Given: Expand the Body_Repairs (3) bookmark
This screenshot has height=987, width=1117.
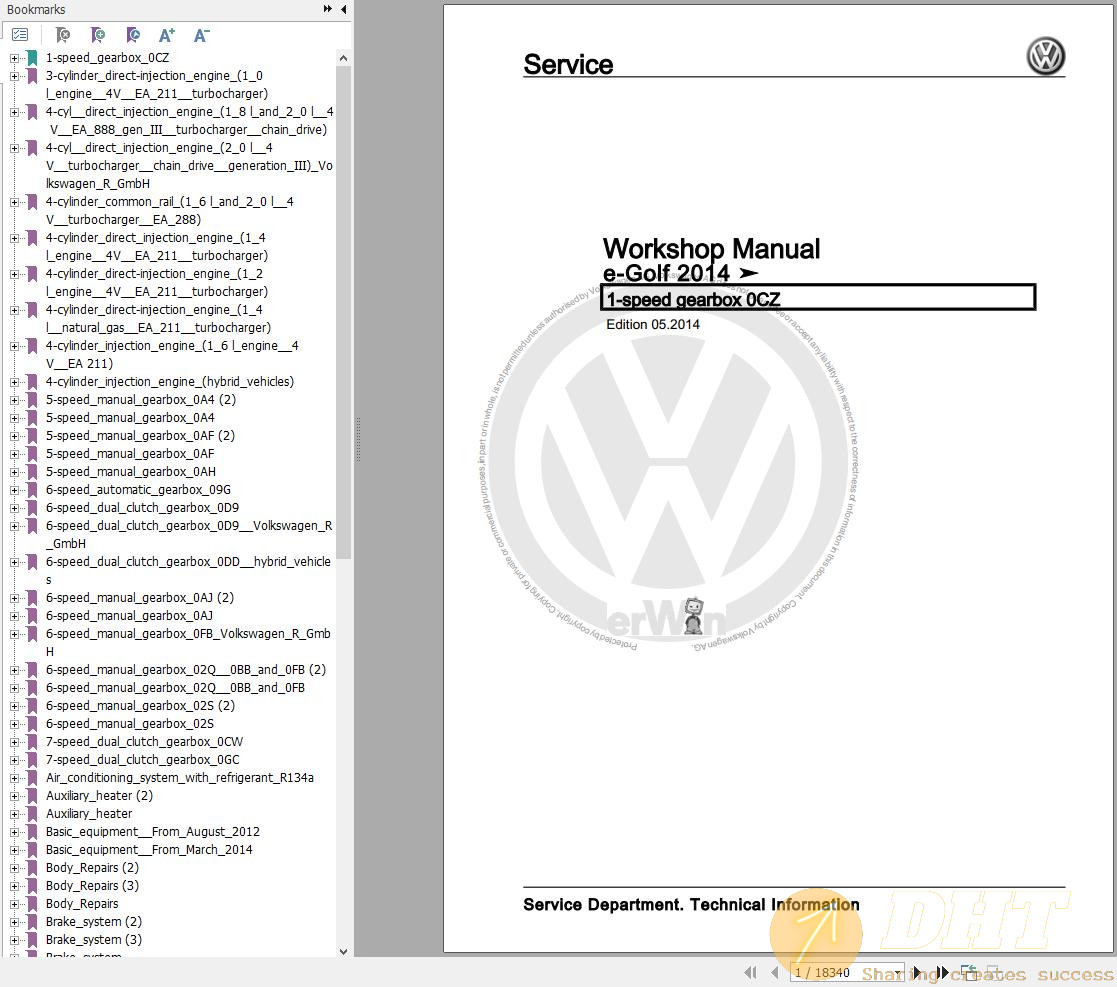Looking at the screenshot, I should [x=14, y=886].
